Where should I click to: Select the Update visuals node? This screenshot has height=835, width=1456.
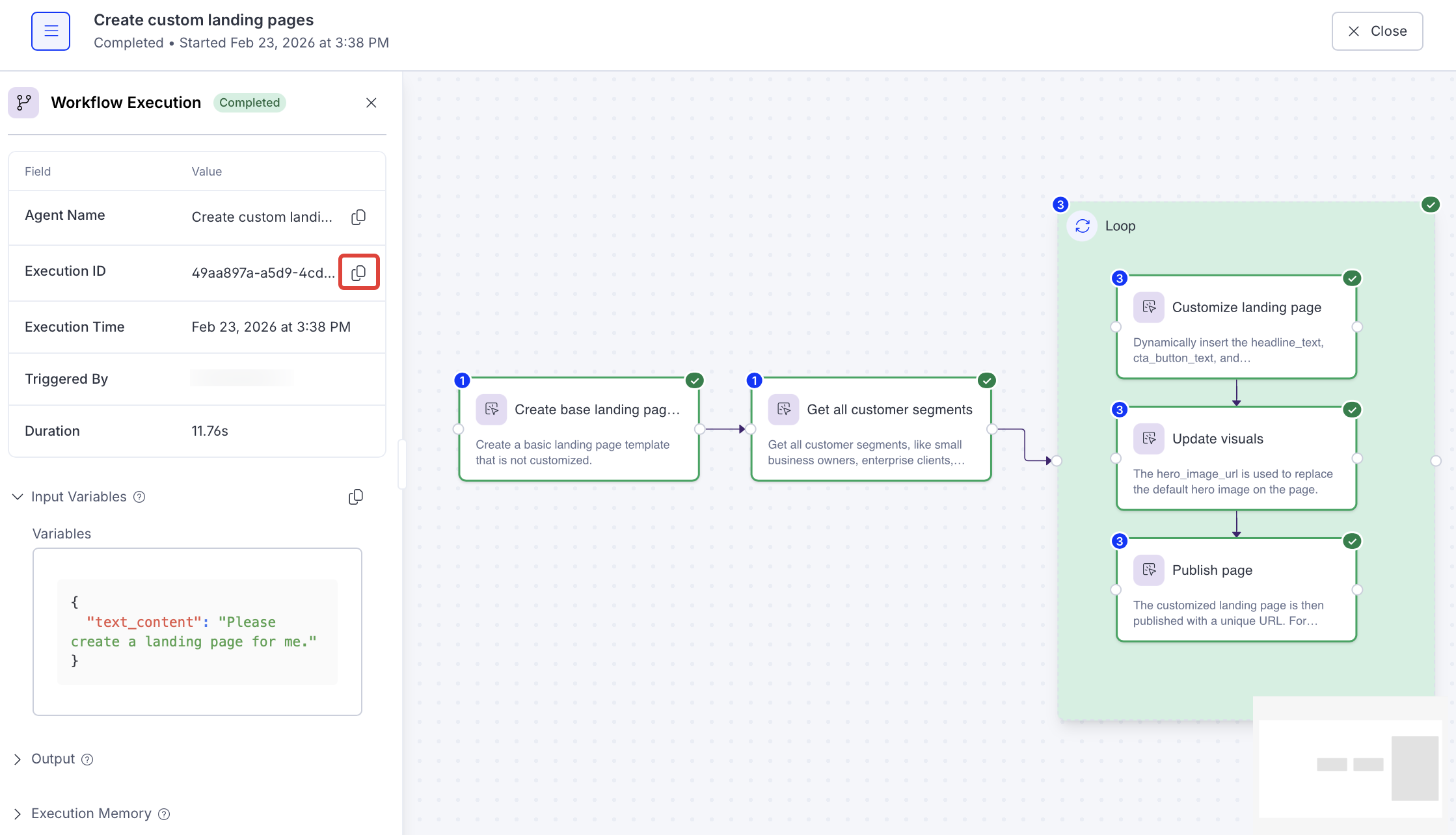point(1236,458)
